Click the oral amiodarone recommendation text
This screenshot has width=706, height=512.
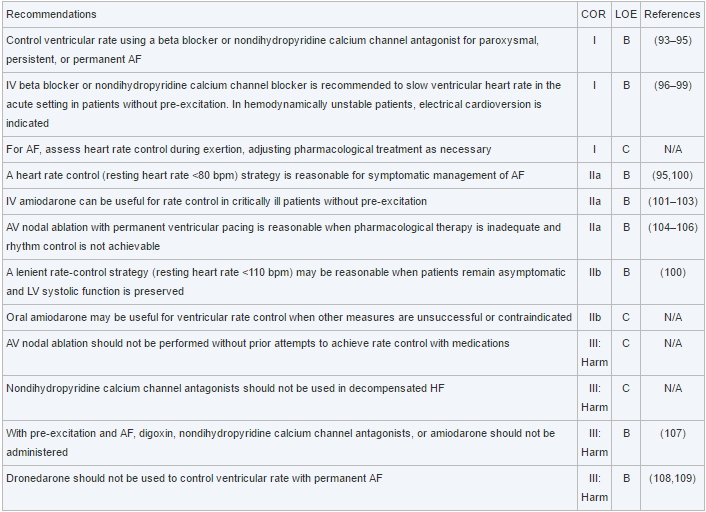coord(288,317)
